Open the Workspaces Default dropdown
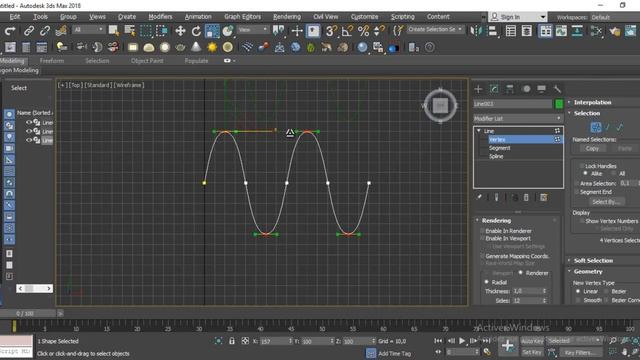This screenshot has width=640, height=360. pyautogui.click(x=616, y=17)
